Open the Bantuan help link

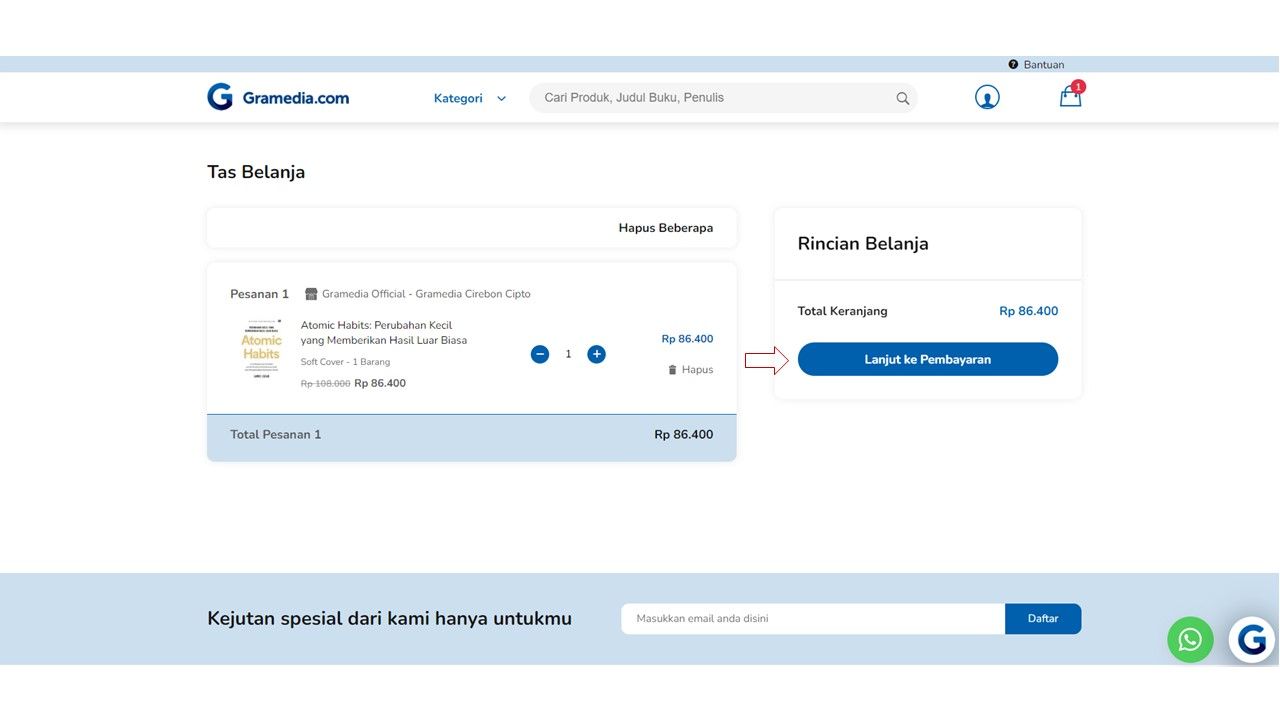tap(1044, 64)
